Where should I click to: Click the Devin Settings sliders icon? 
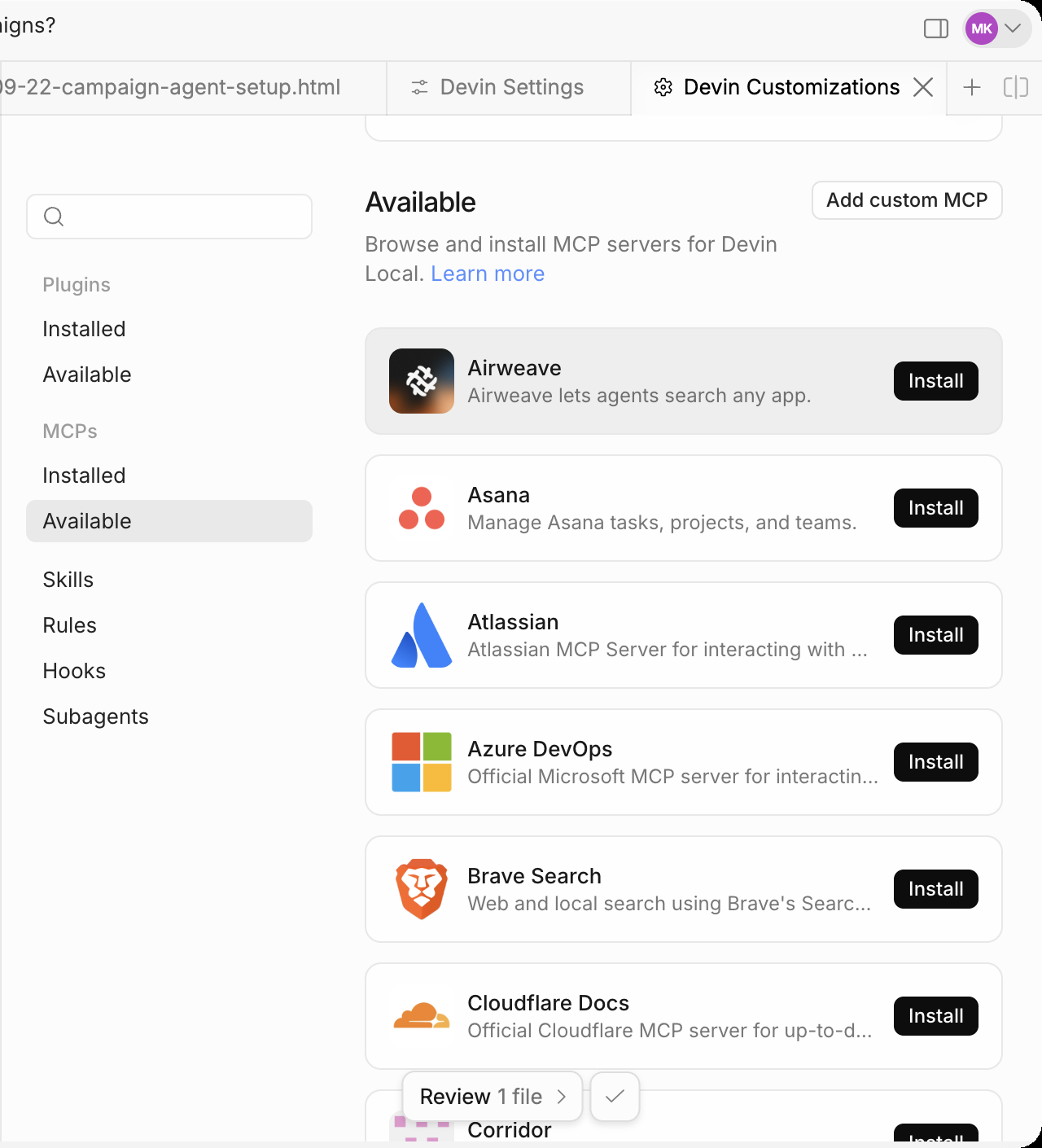coord(419,87)
